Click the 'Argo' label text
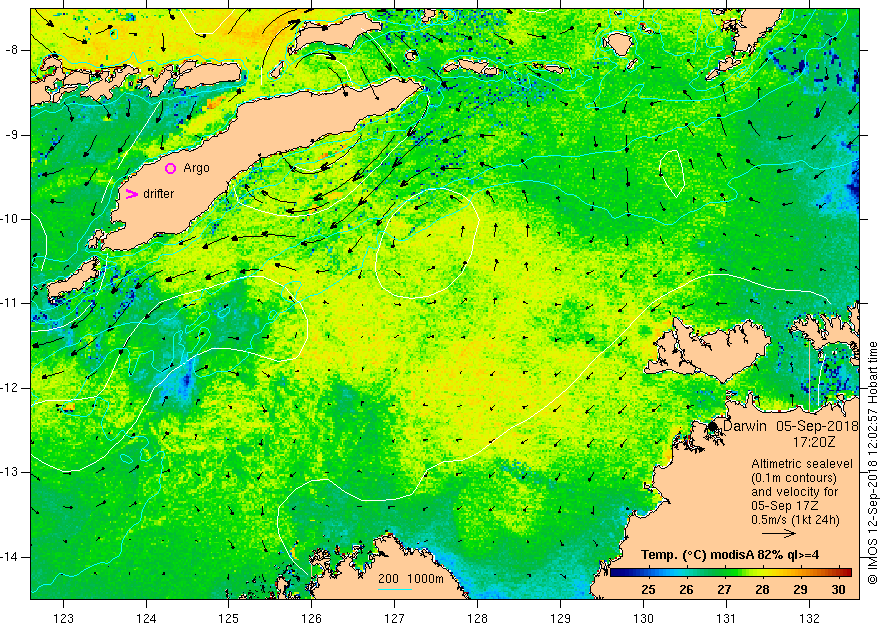 pyautogui.click(x=196, y=168)
